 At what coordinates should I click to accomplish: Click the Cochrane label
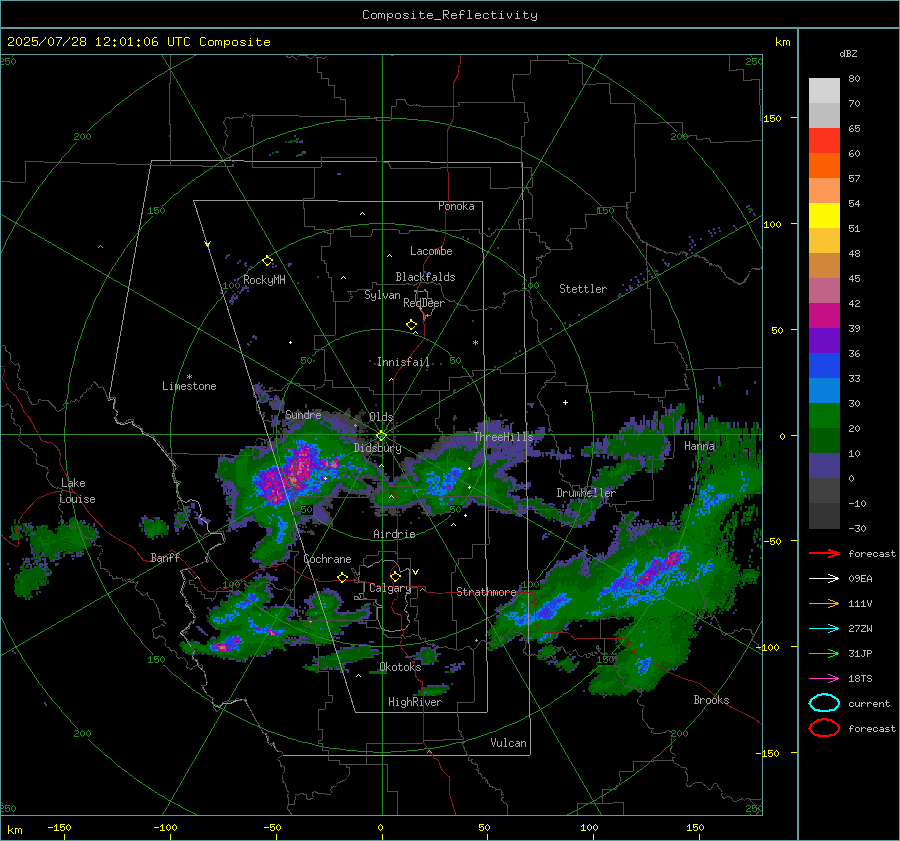click(327, 559)
